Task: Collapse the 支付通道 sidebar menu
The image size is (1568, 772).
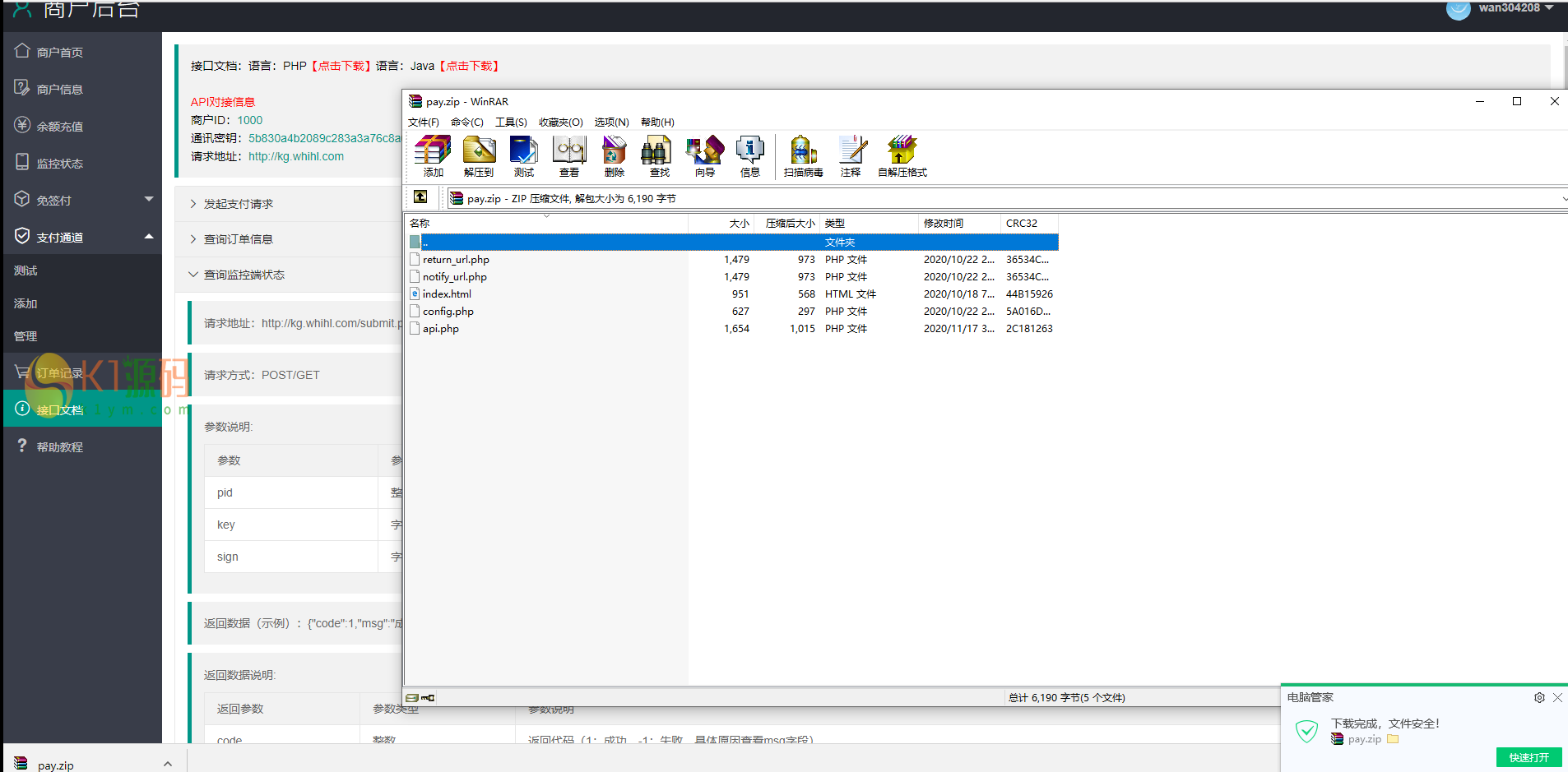Action: click(149, 237)
